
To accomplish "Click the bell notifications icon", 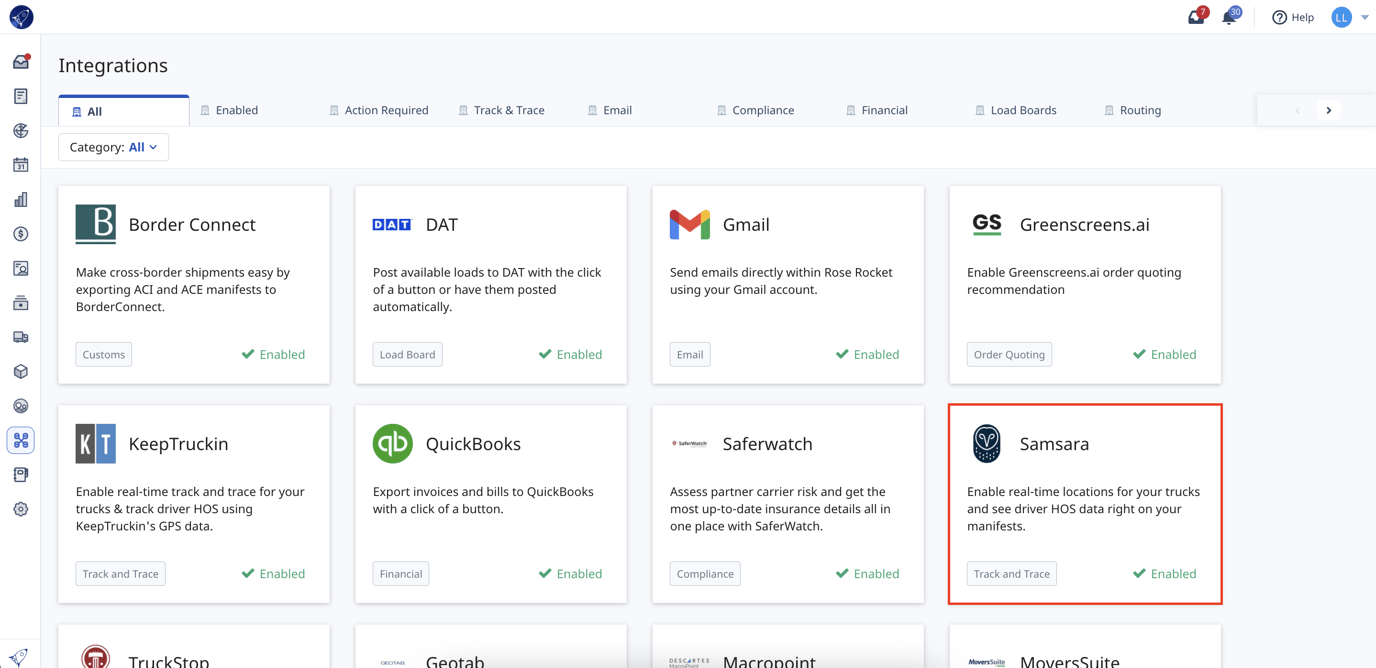I will [x=1229, y=17].
